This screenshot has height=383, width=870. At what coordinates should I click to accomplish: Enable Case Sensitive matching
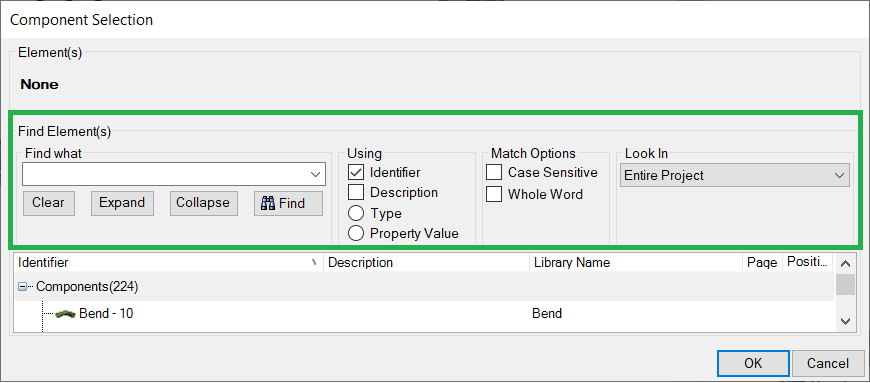[x=494, y=173]
